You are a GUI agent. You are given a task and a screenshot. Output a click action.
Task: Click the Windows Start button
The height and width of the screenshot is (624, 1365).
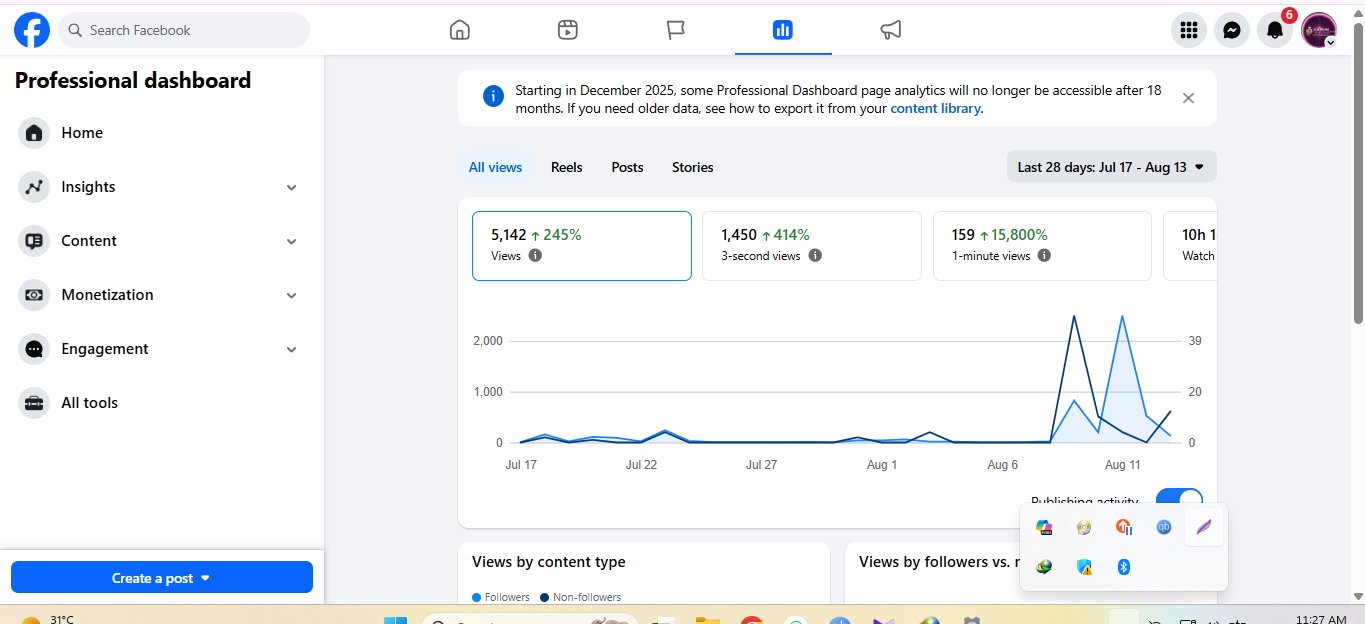(x=396, y=620)
